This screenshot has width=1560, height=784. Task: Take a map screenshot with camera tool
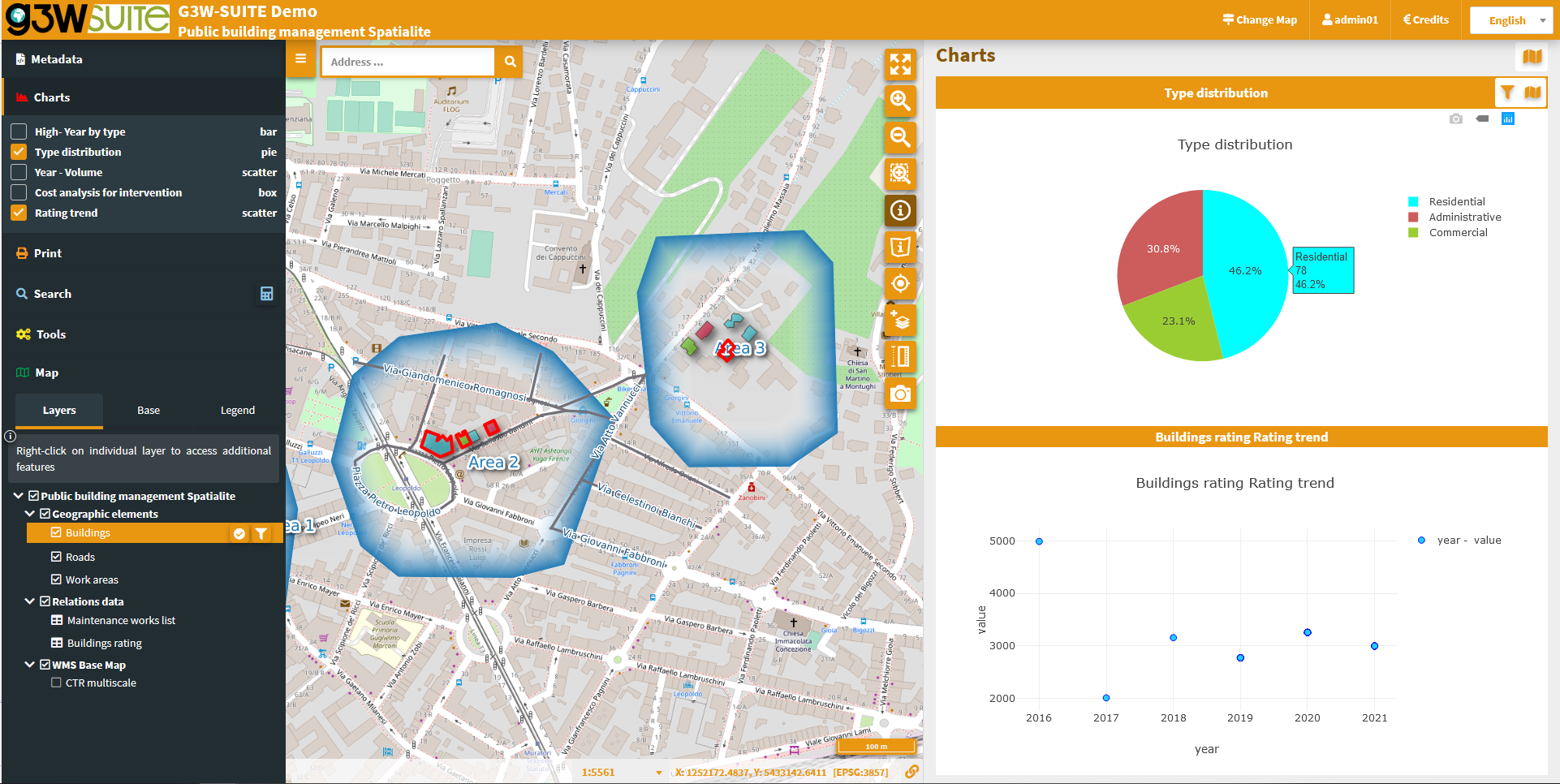point(900,394)
